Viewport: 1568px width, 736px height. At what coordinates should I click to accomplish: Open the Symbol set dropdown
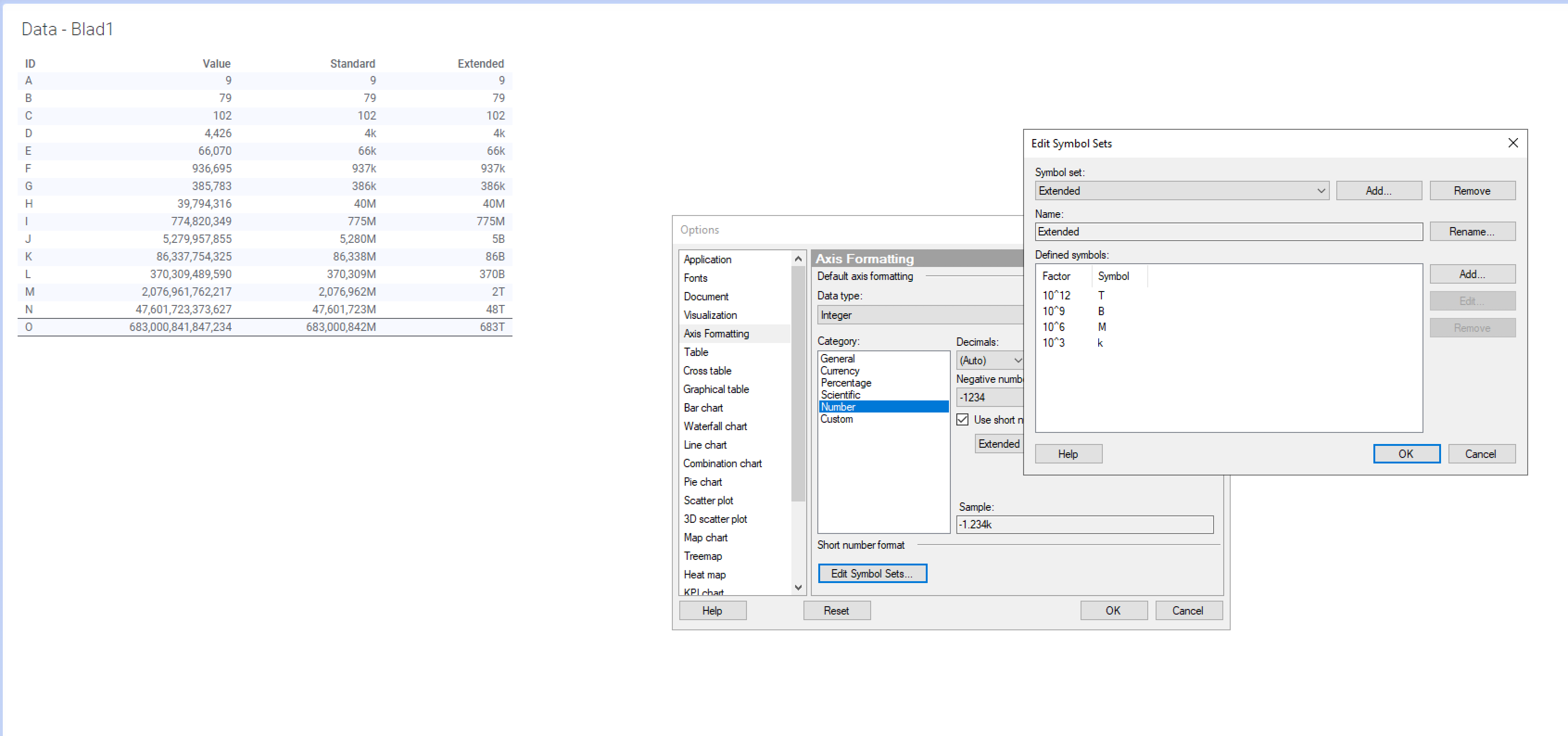pyautogui.click(x=1181, y=190)
